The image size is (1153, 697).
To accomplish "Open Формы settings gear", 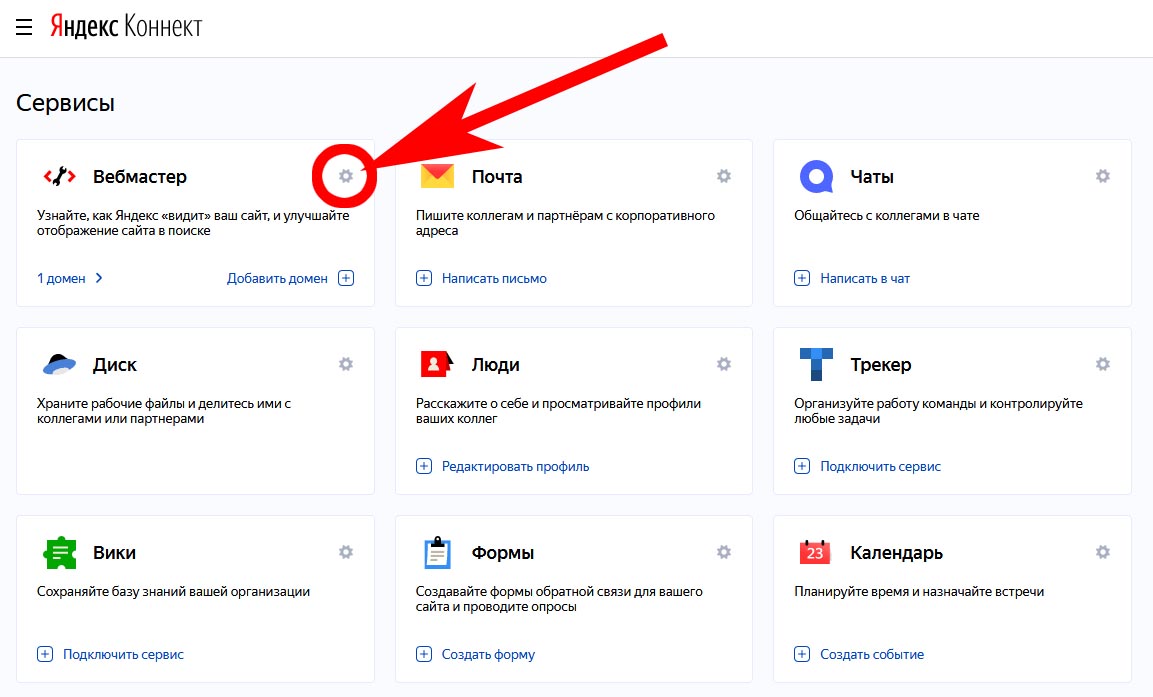I will 724,552.
